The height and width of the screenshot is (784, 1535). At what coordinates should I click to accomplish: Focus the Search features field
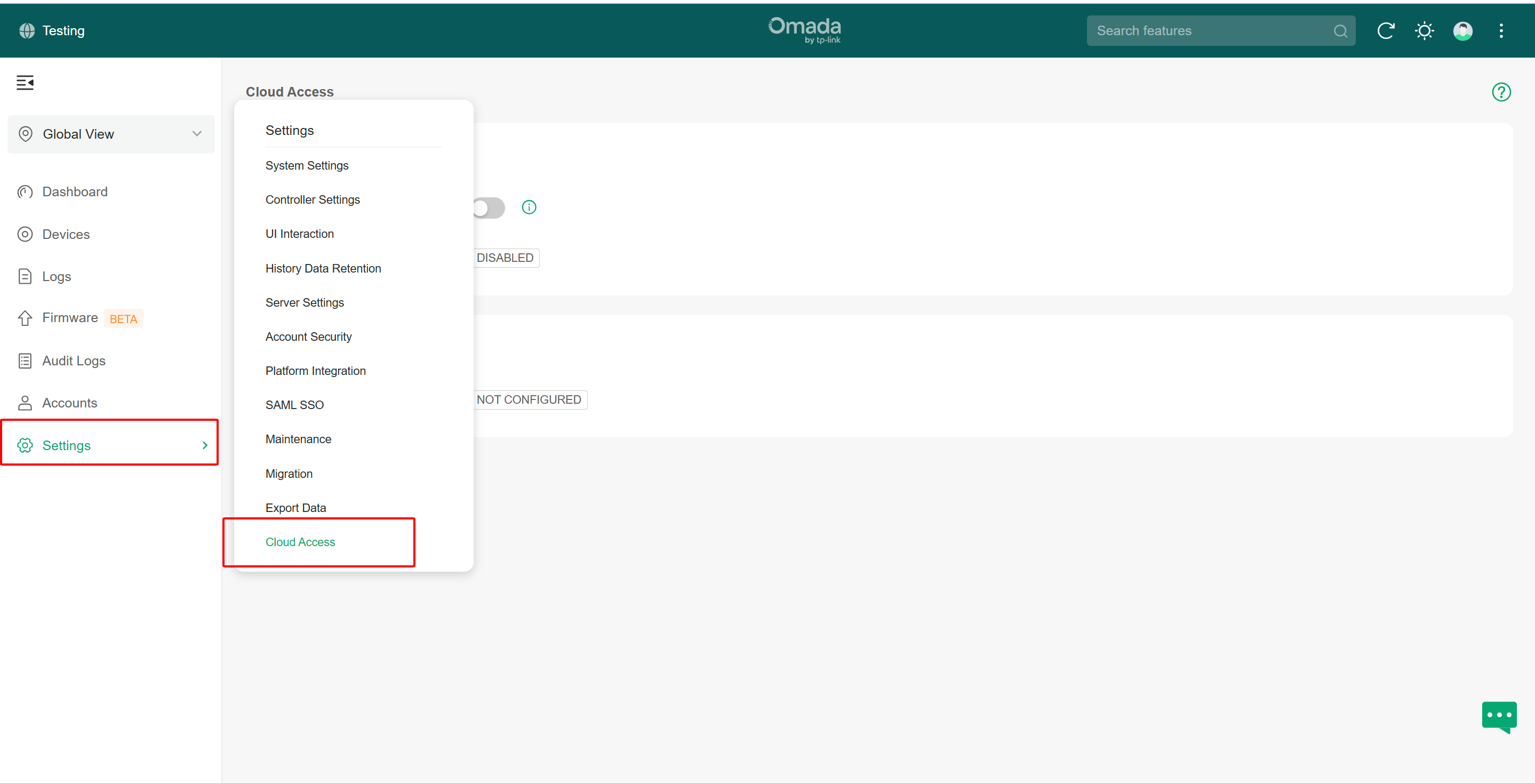coord(1220,31)
